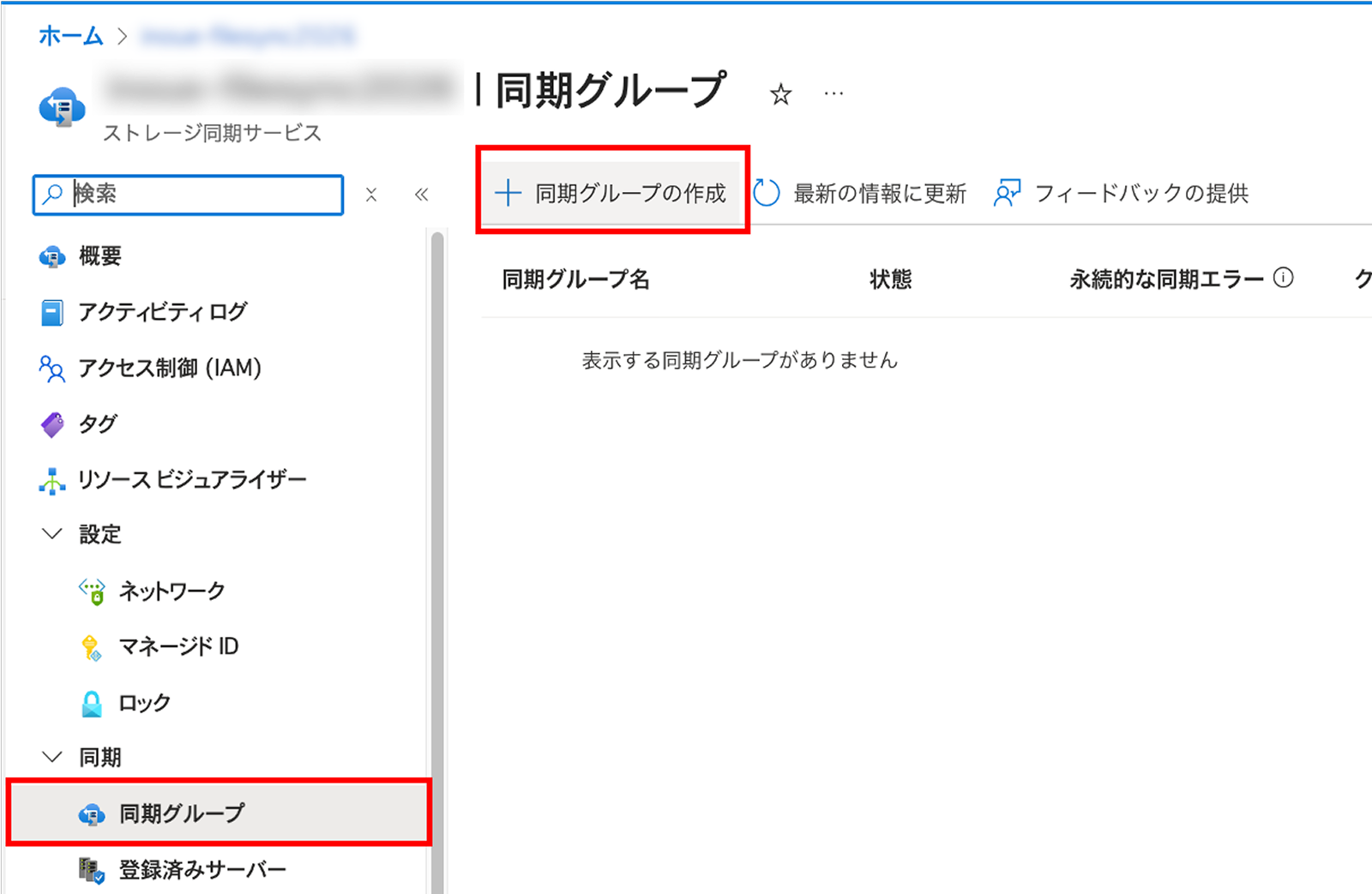Click the 同期グループ page title
This screenshot has height=894, width=1372.
[x=611, y=90]
